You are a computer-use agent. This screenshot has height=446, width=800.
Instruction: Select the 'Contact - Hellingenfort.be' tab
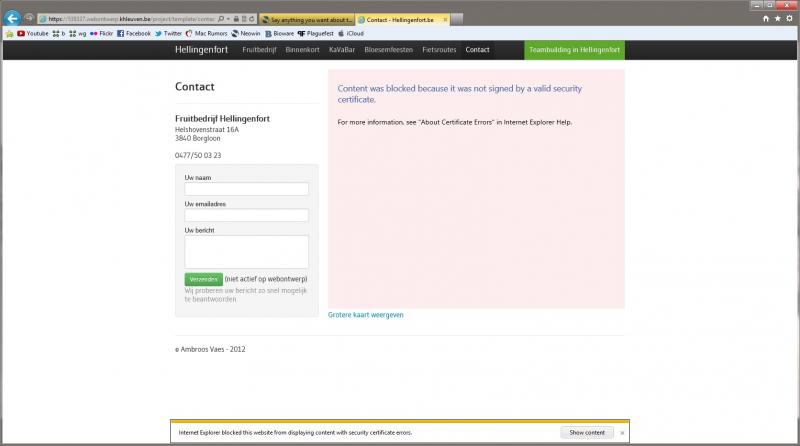(400, 19)
